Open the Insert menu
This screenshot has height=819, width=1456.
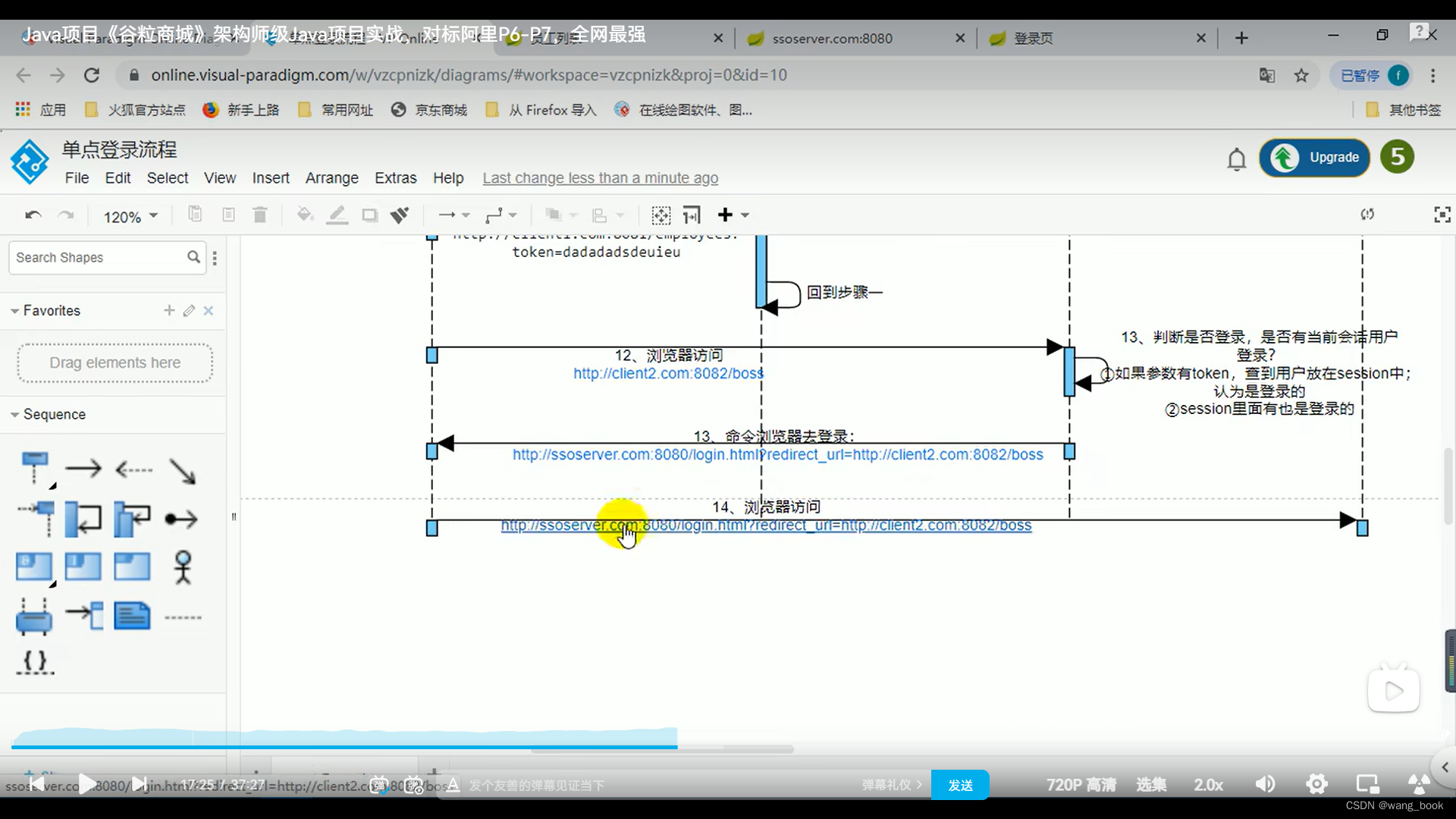[x=271, y=177]
